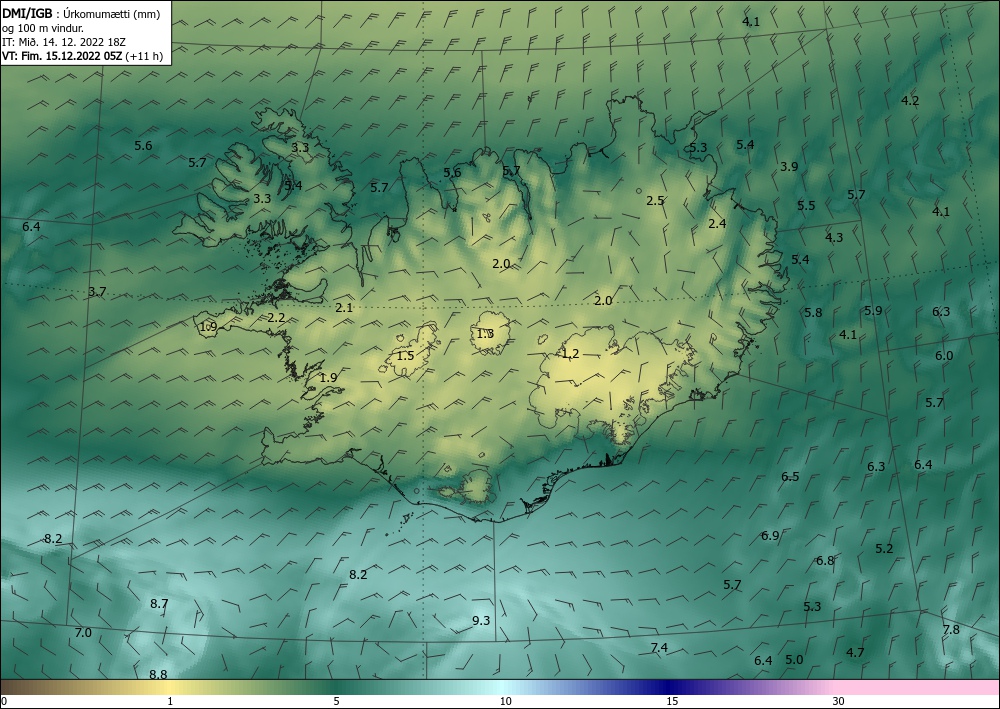Viewport: 1000px width, 709px height.
Task: Click the map value '8.7'
Action: [159, 603]
